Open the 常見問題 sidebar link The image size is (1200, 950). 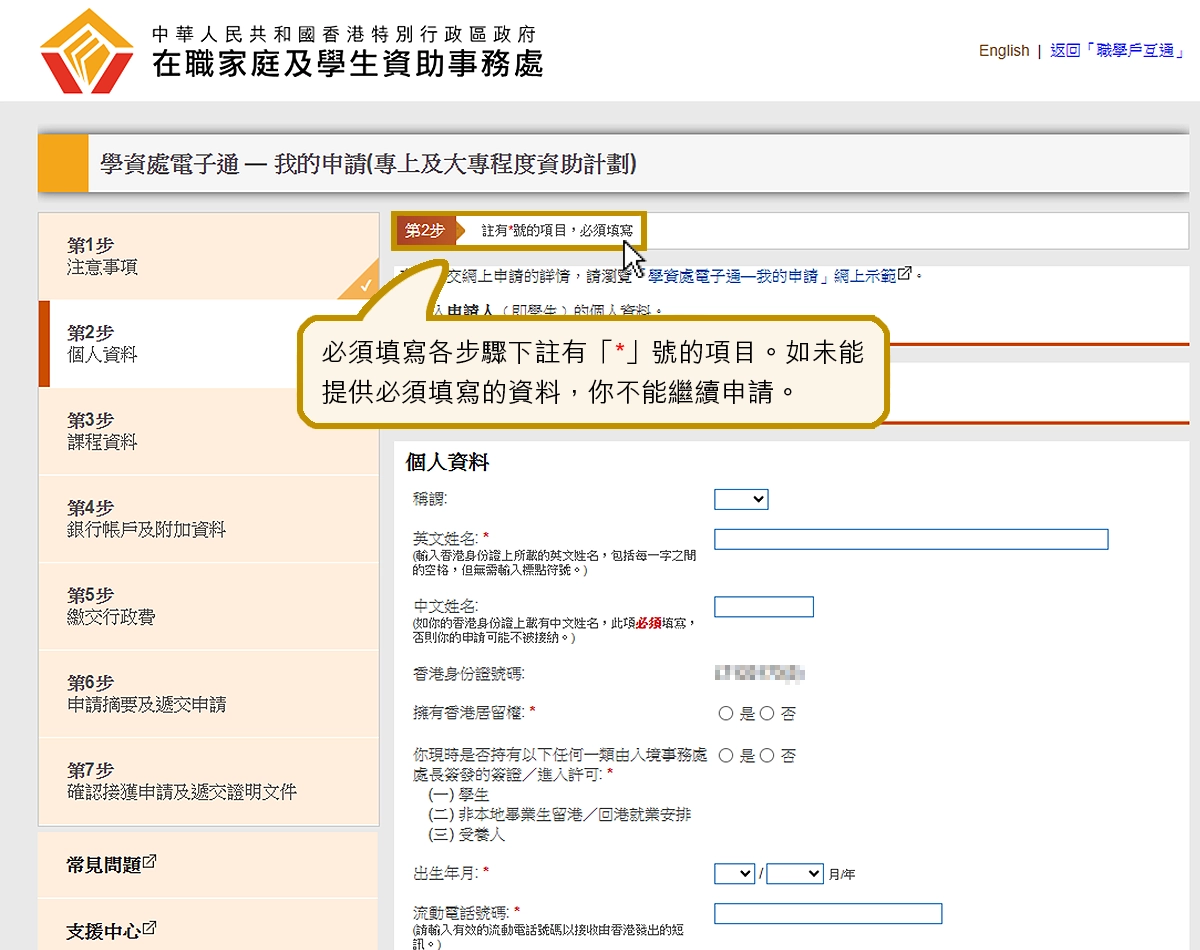[104, 865]
